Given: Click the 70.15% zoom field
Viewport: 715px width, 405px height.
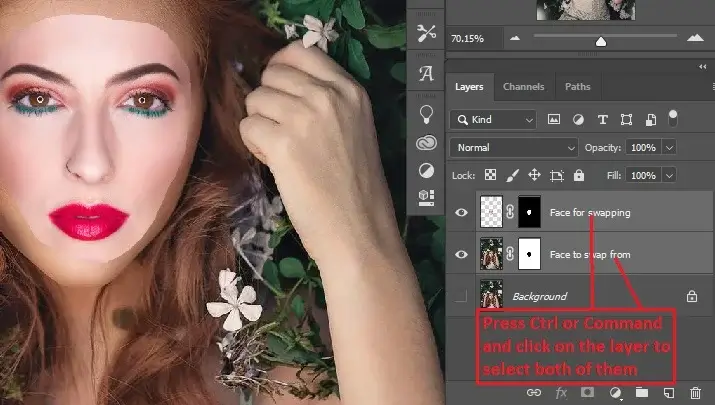Looking at the screenshot, I should [x=474, y=39].
